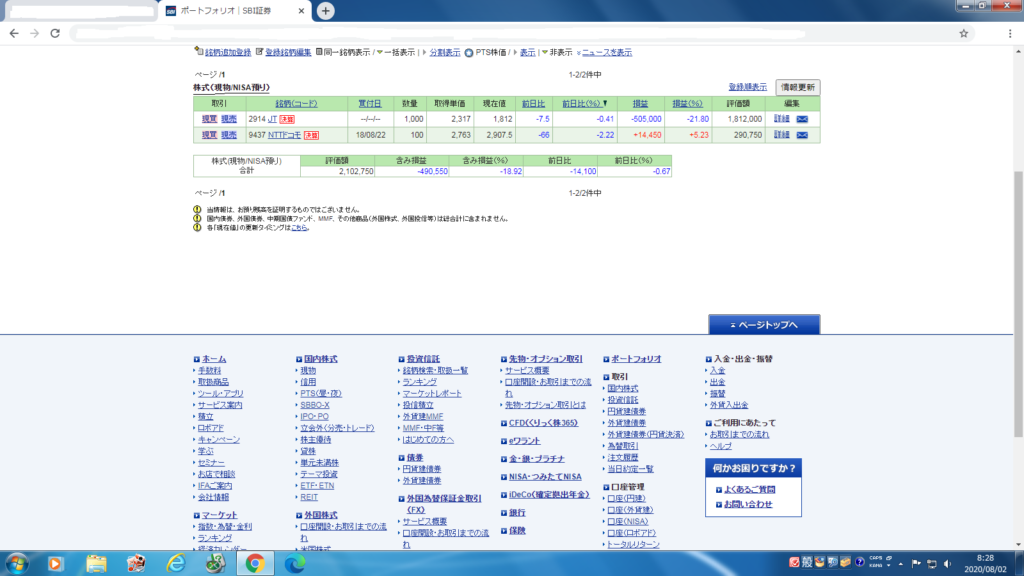The width and height of the screenshot is (1024, 576).
Task: Click 含み損益 total value -490,550
Action: [432, 172]
